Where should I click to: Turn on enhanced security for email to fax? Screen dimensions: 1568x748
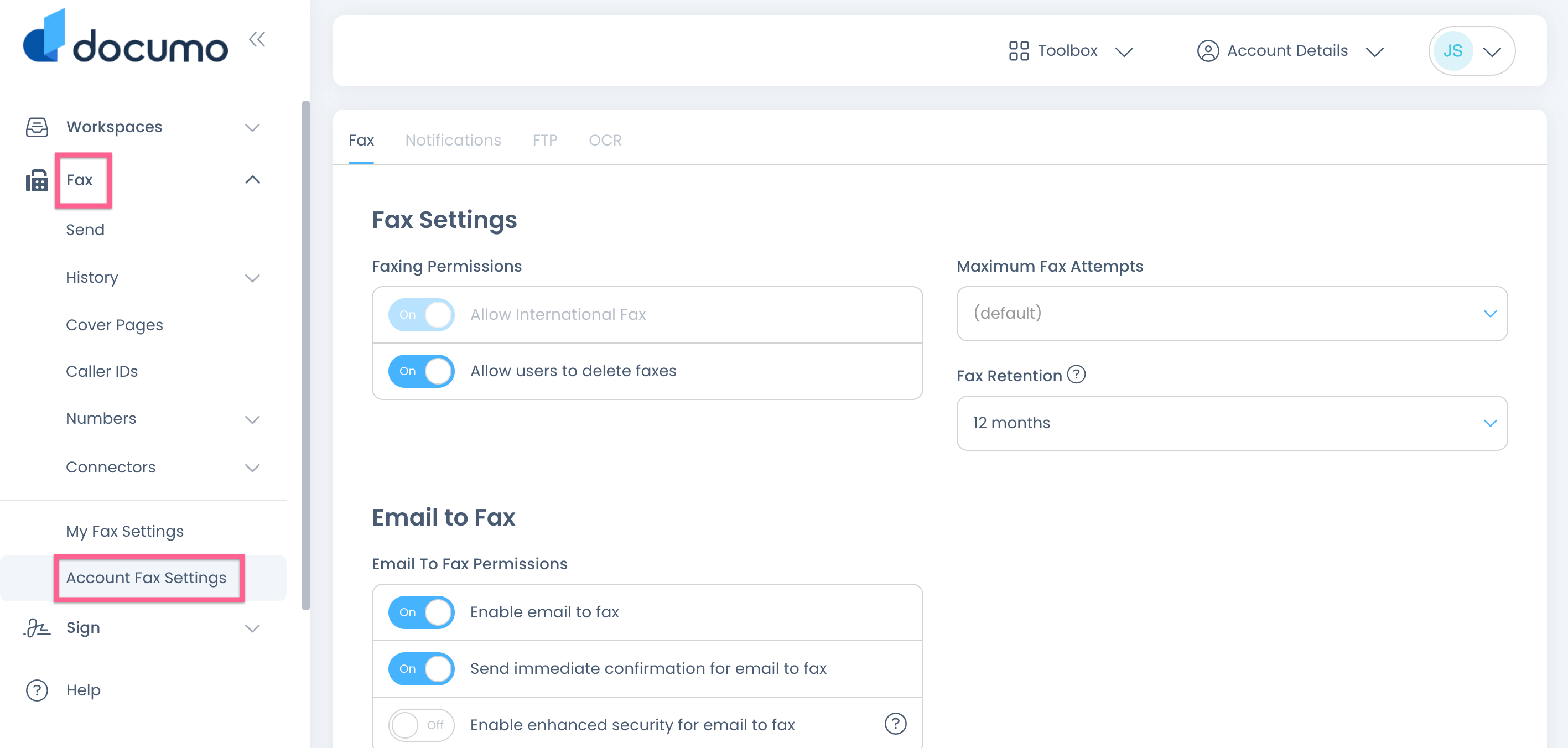421,725
